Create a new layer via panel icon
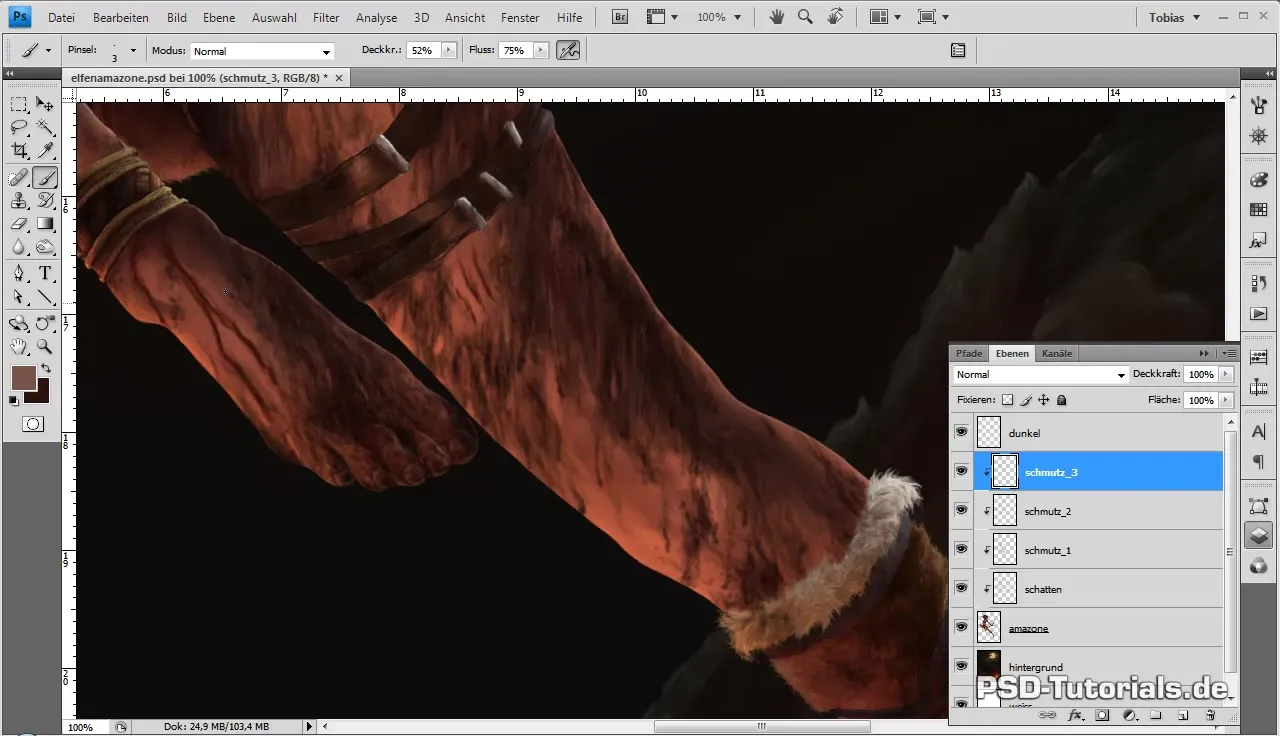 (x=1182, y=715)
